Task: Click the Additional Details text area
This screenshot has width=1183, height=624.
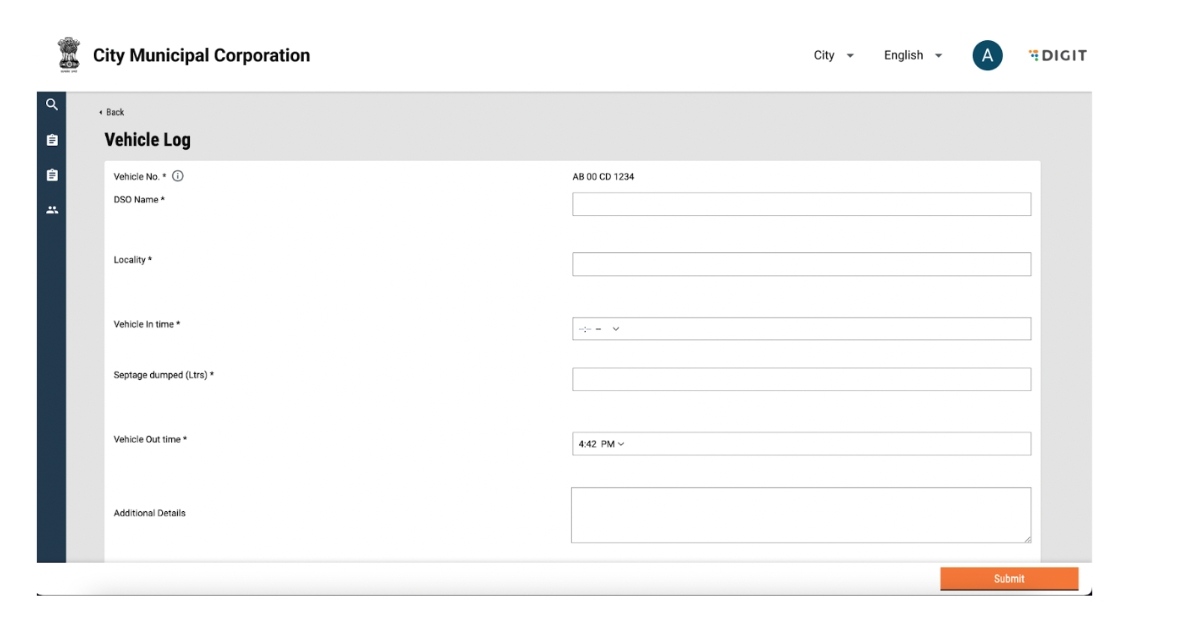Action: point(800,515)
